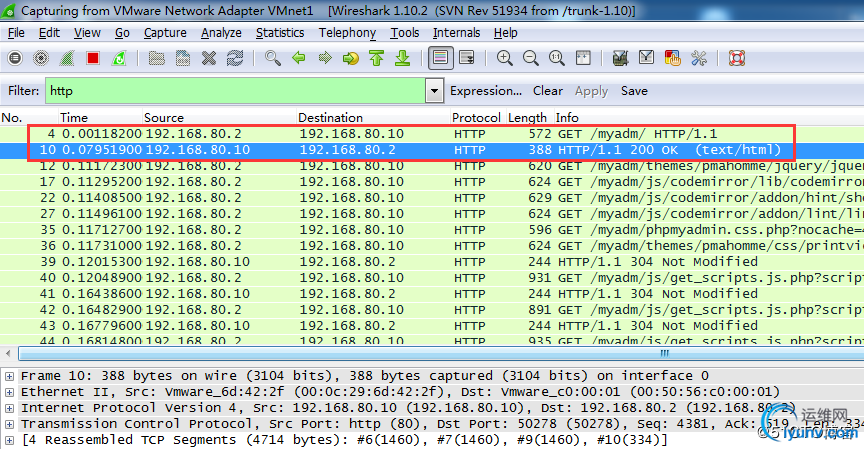Sort by the Time column header
Screen dimensions: 864x449
[x=100, y=117]
